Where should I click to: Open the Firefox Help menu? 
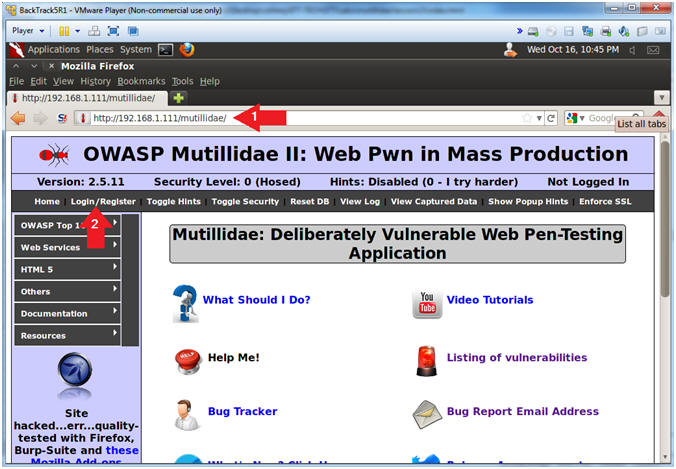click(210, 81)
